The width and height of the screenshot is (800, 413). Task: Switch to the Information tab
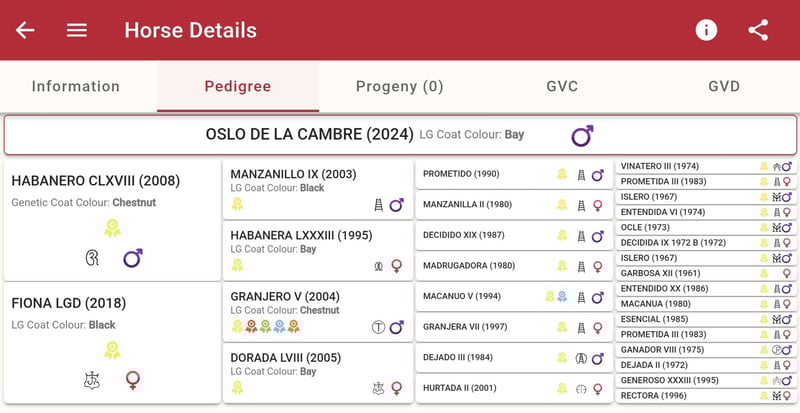point(76,86)
